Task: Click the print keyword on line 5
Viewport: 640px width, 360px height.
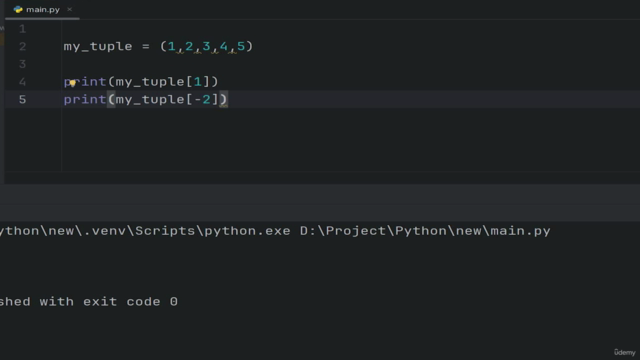Action: (85, 100)
